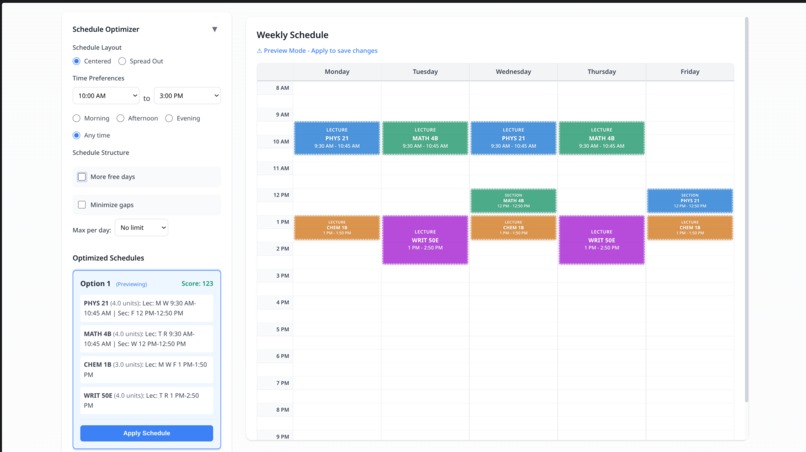Open Monday CHEM 1B lecture block
The width and height of the screenshot is (806, 452).
(337, 228)
